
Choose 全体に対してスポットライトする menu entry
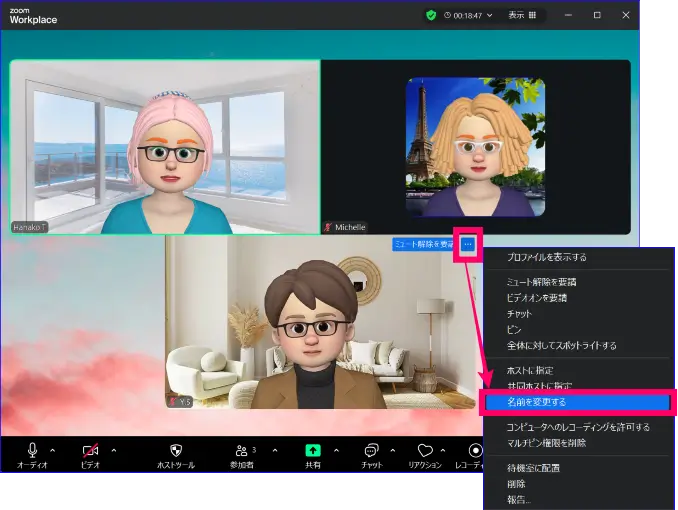(562, 346)
